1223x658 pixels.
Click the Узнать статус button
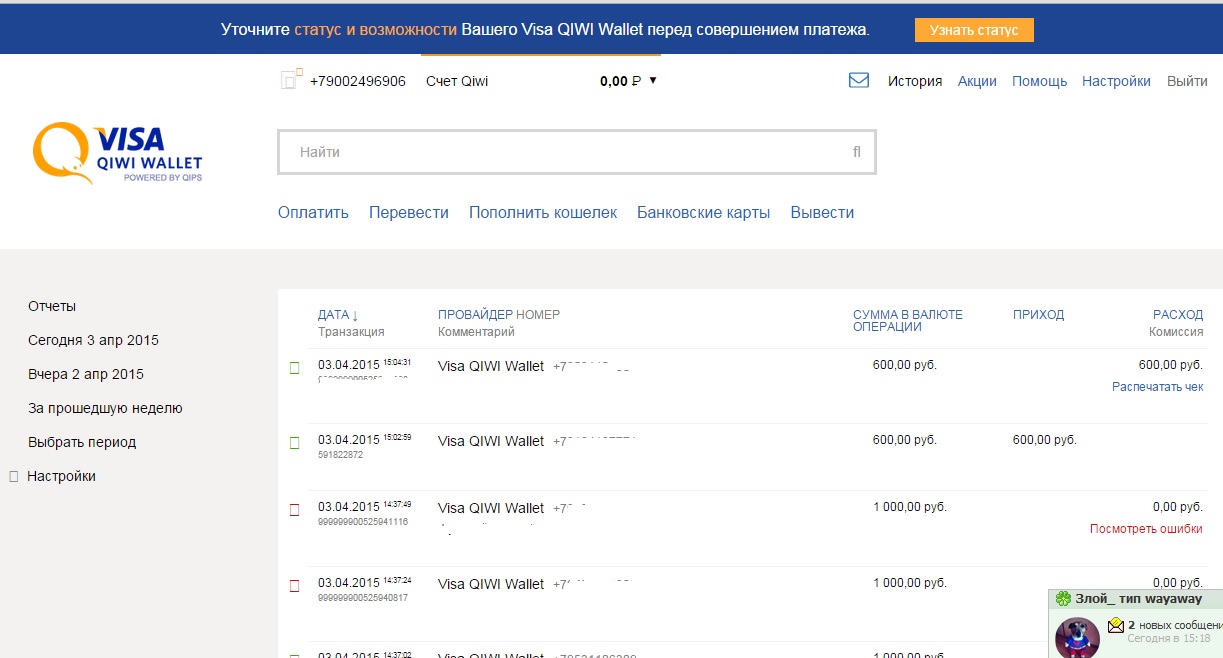pyautogui.click(x=974, y=30)
